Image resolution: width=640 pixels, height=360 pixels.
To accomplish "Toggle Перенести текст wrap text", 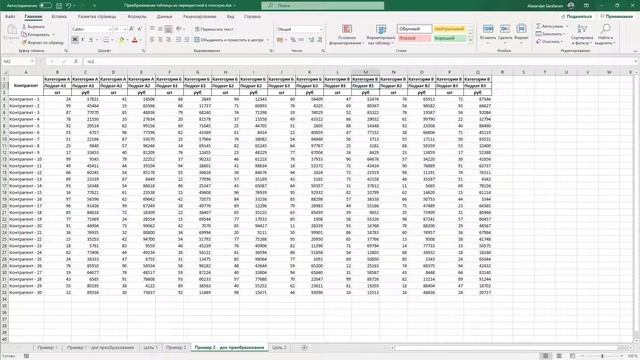I will 214,29.
